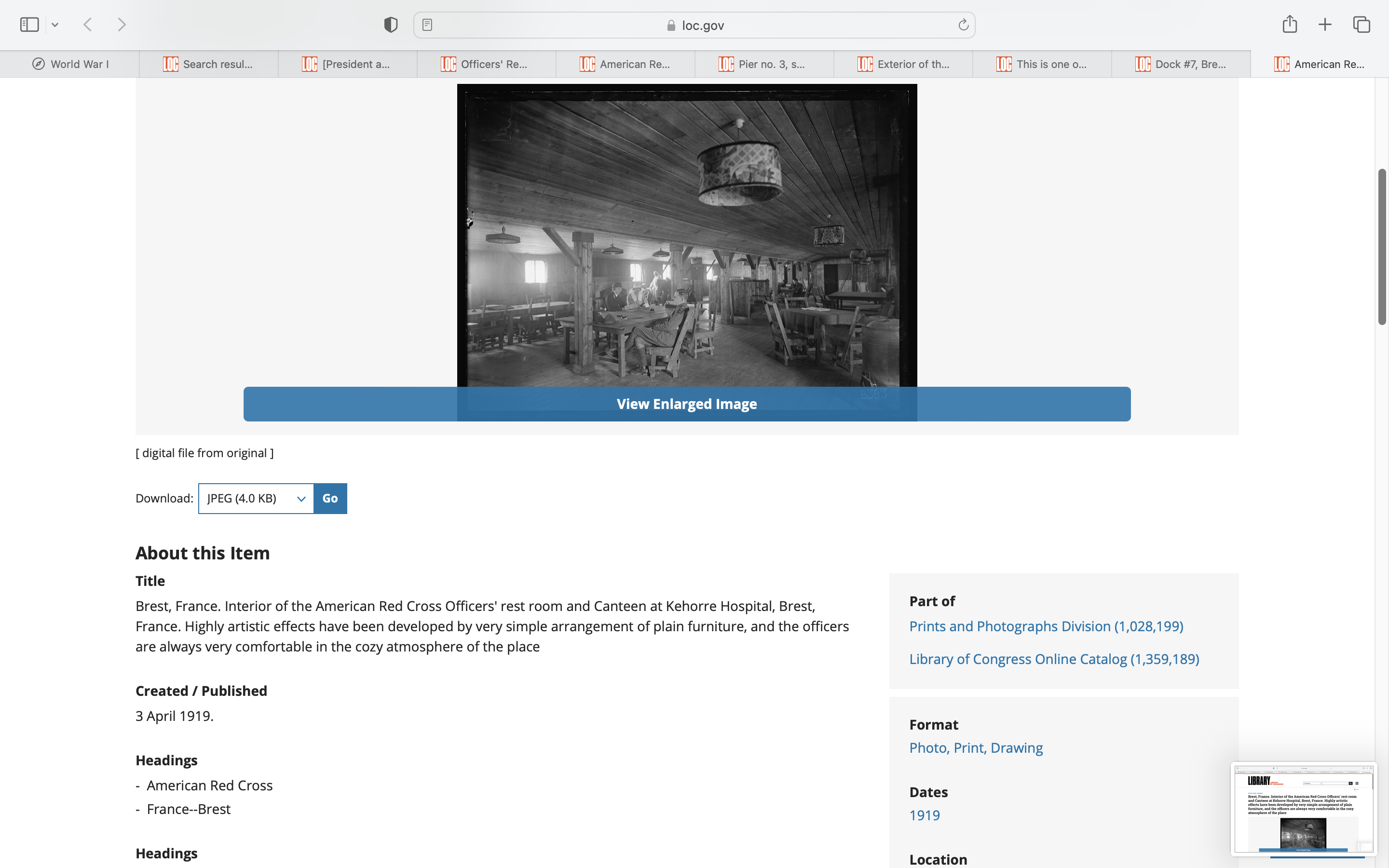Open the sidebar options chevron
The height and width of the screenshot is (868, 1389).
tap(55, 25)
